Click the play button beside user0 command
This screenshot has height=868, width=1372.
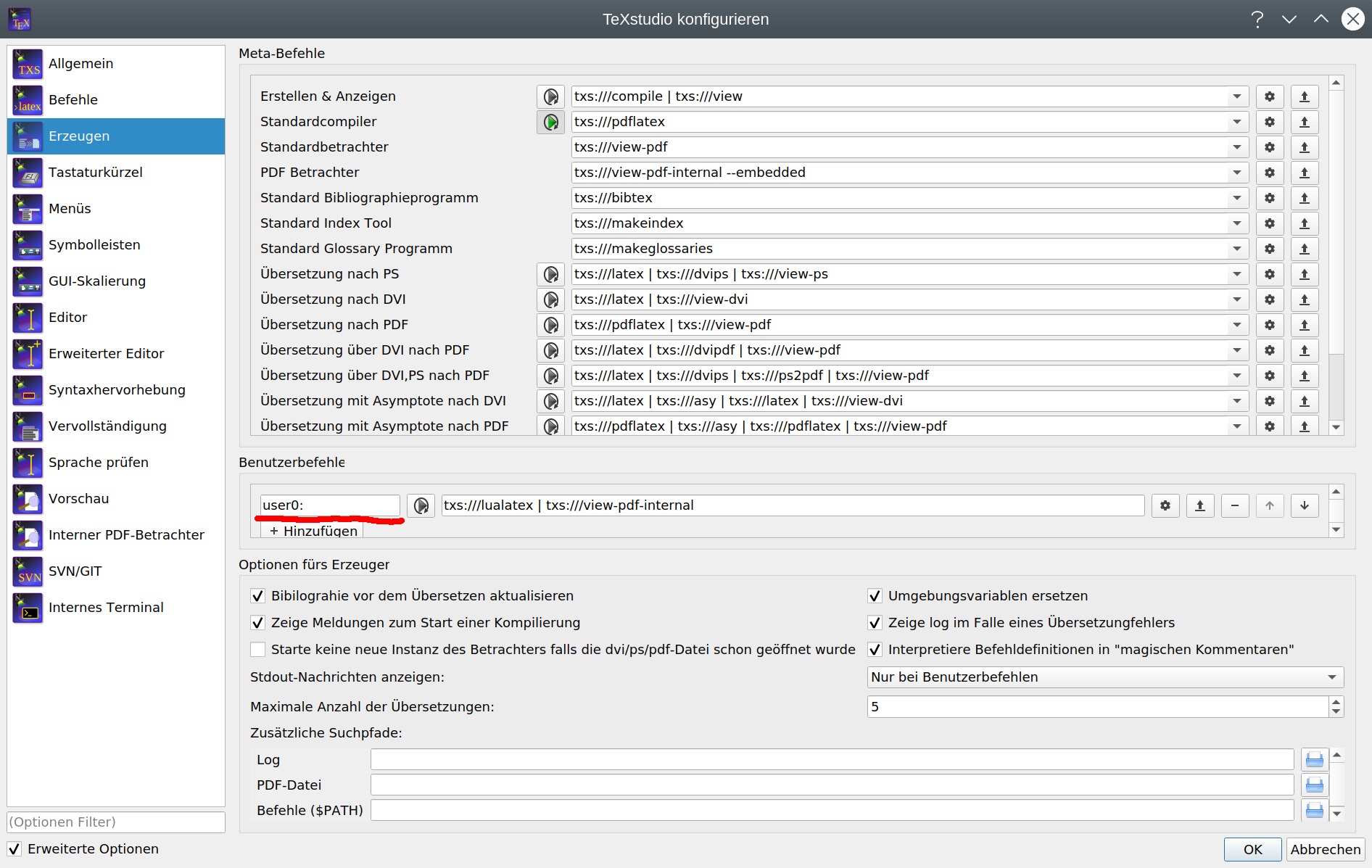click(421, 505)
